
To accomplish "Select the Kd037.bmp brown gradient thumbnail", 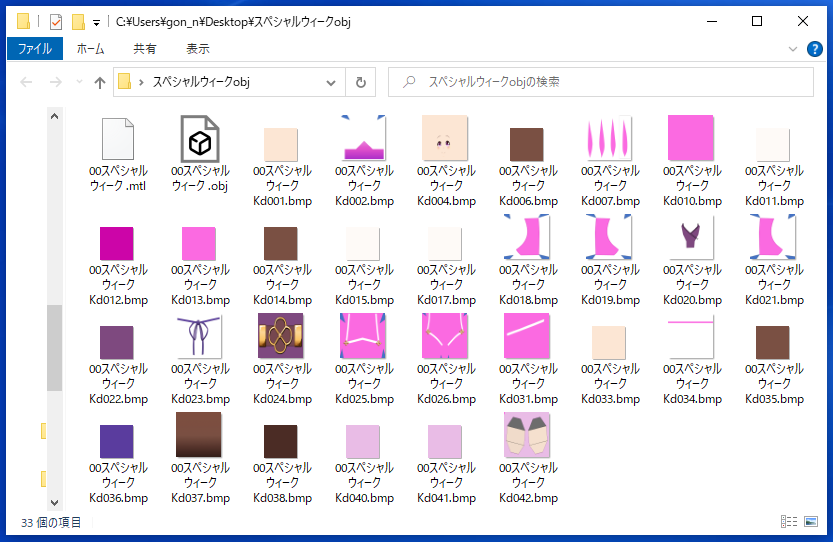I will [199, 435].
